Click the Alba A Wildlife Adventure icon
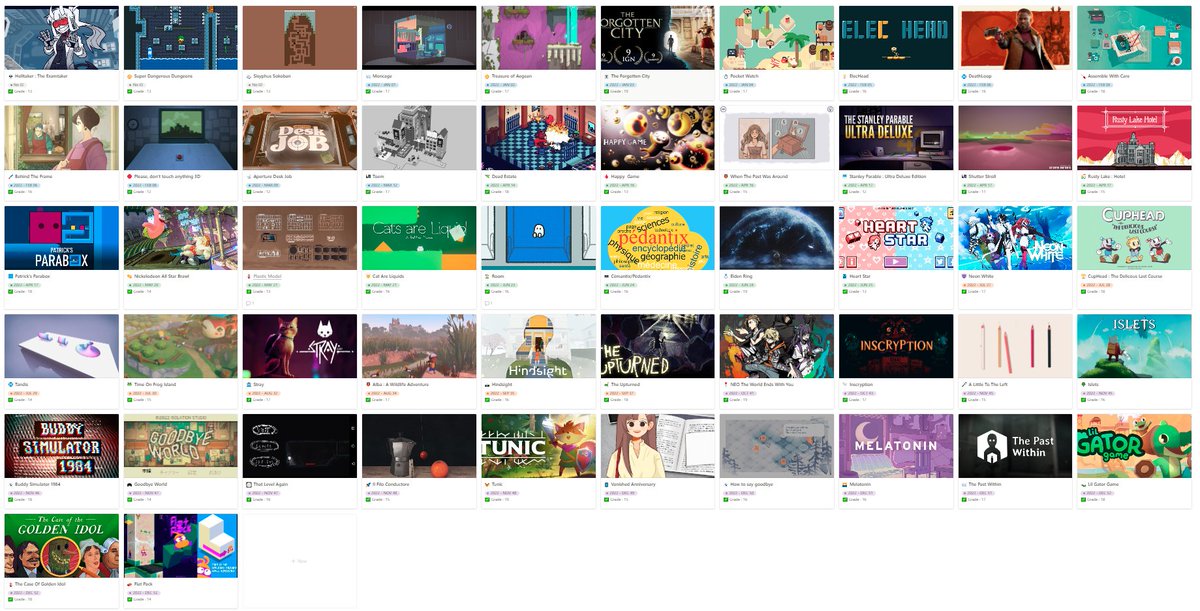1200x611 pixels. point(367,384)
